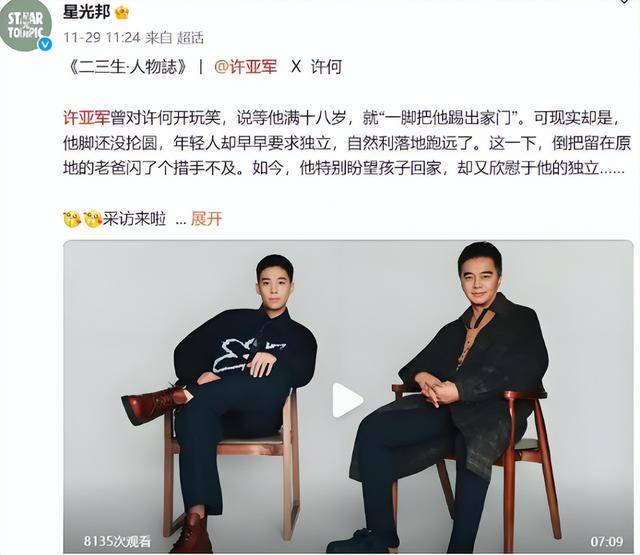Open the 超话 source link
640x555 pixels.
[190, 38]
